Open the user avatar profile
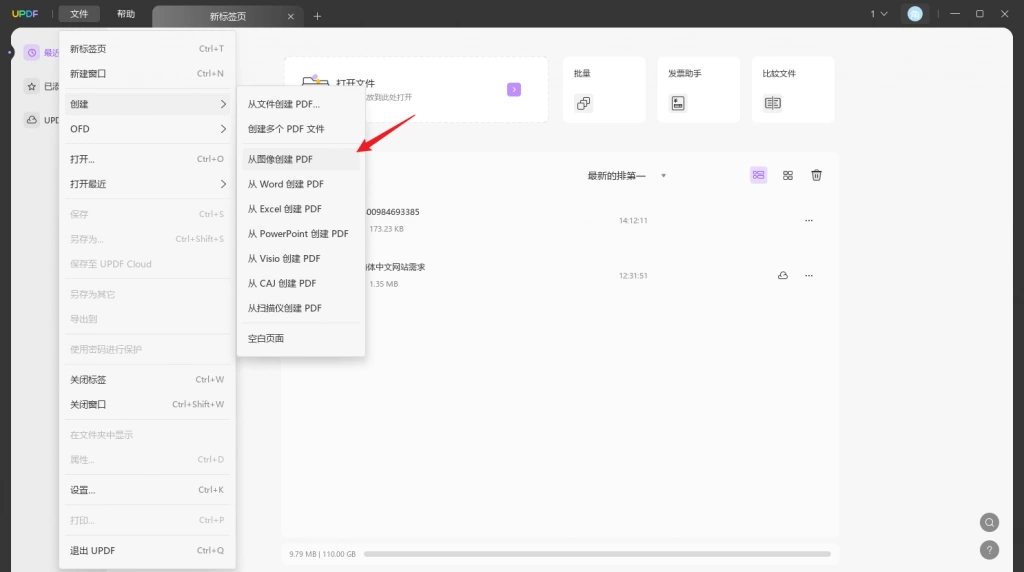Viewport: 1024px width, 572px height. point(915,14)
